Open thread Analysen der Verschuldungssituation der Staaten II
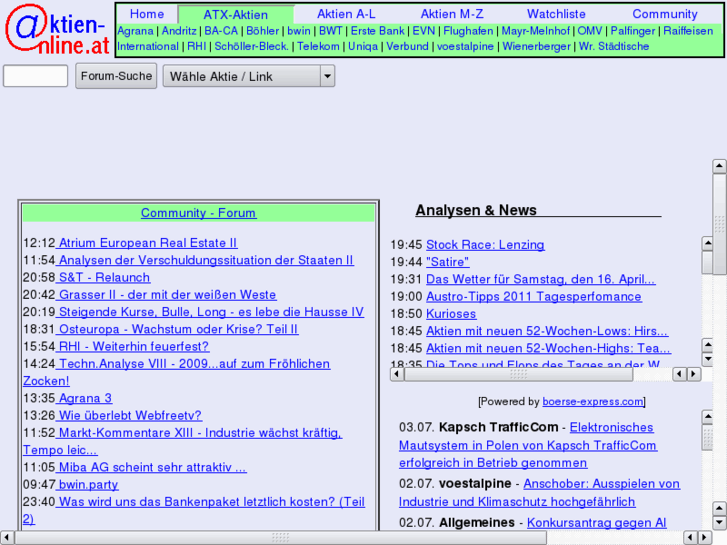This screenshot has height=545, width=727. [x=204, y=260]
